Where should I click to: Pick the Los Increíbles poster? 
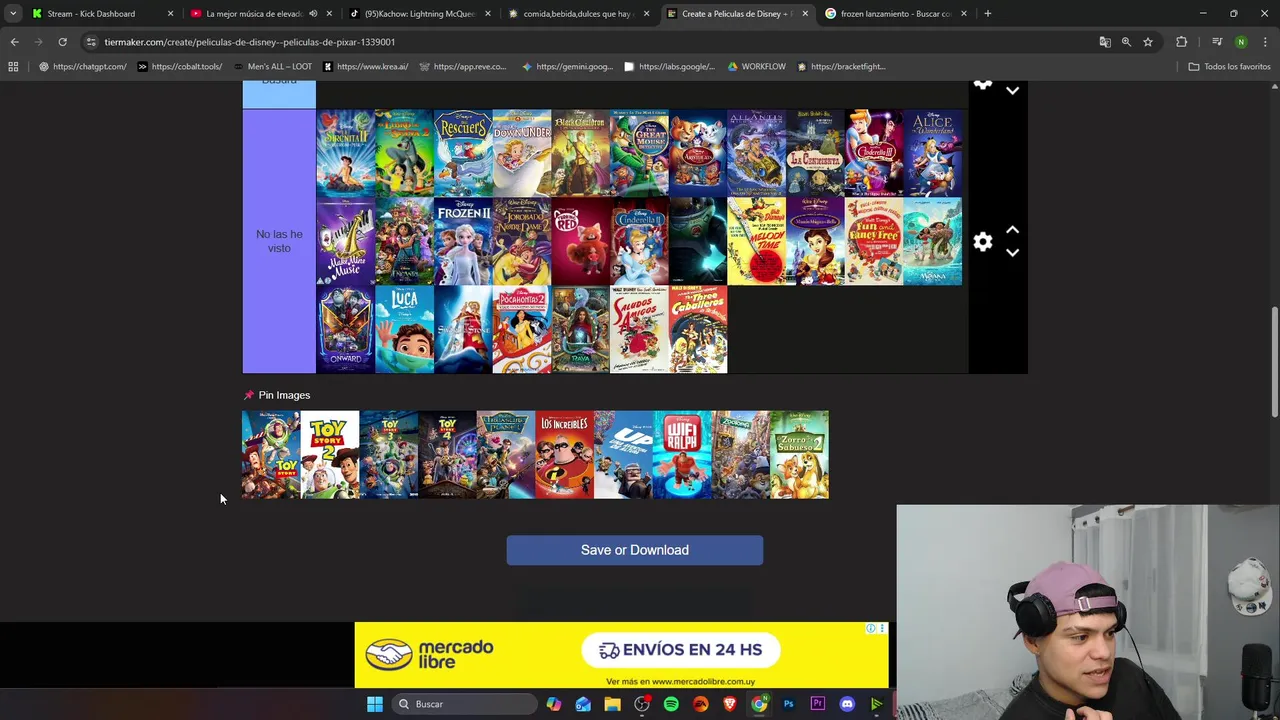click(564, 455)
